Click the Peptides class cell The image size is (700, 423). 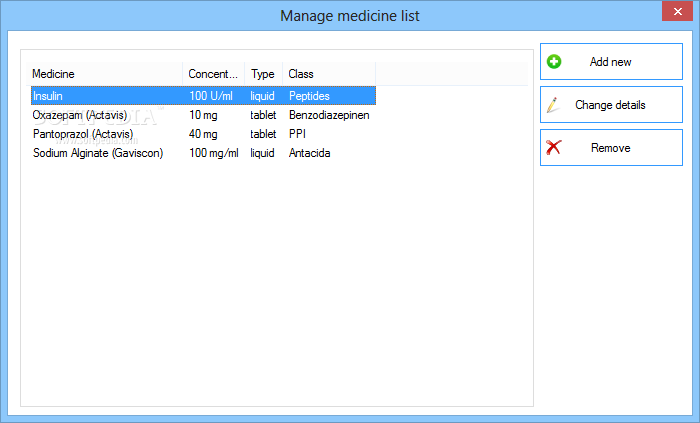click(309, 96)
